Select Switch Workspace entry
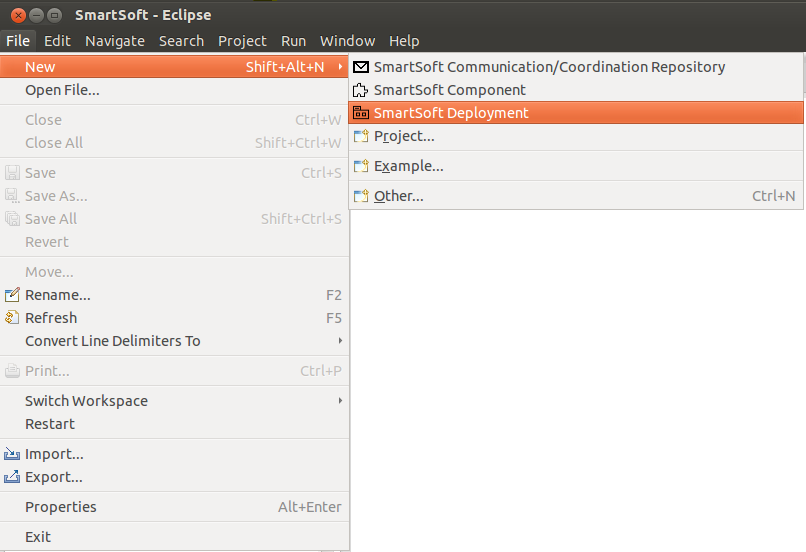Image resolution: width=806 pixels, height=552 pixels. point(174,400)
